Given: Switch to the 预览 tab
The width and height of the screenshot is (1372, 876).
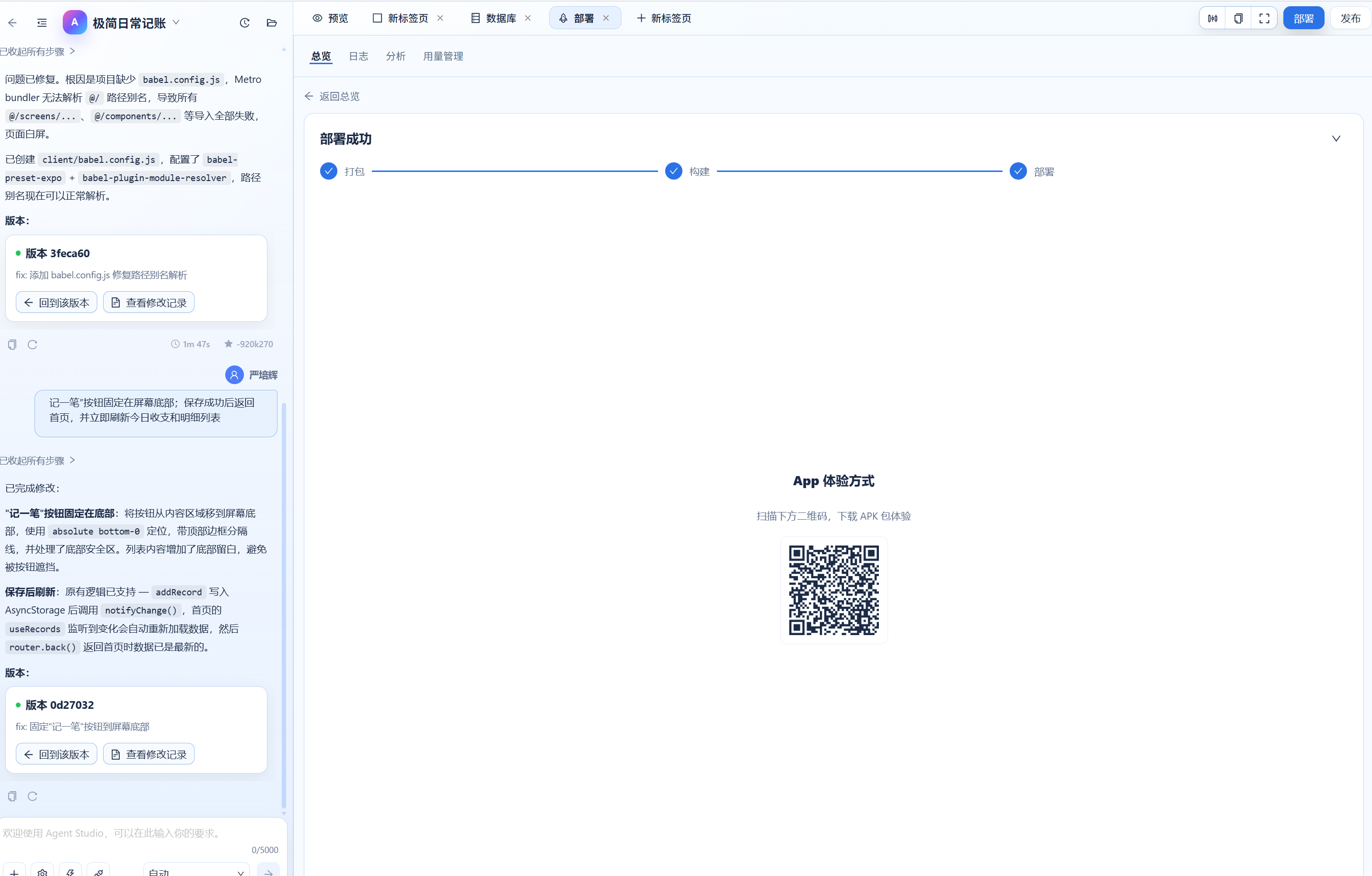Looking at the screenshot, I should (x=331, y=18).
